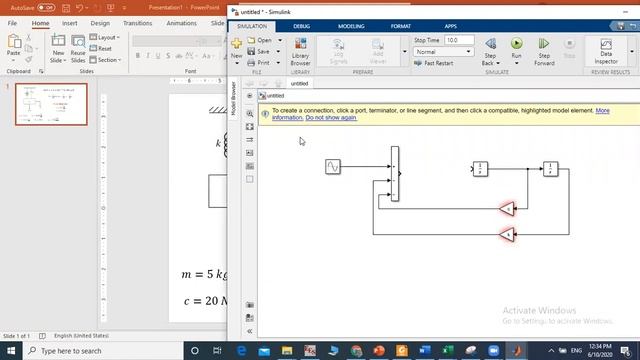640x360 pixels.
Task: Expand the New dropdown arrow
Action: (237, 63)
